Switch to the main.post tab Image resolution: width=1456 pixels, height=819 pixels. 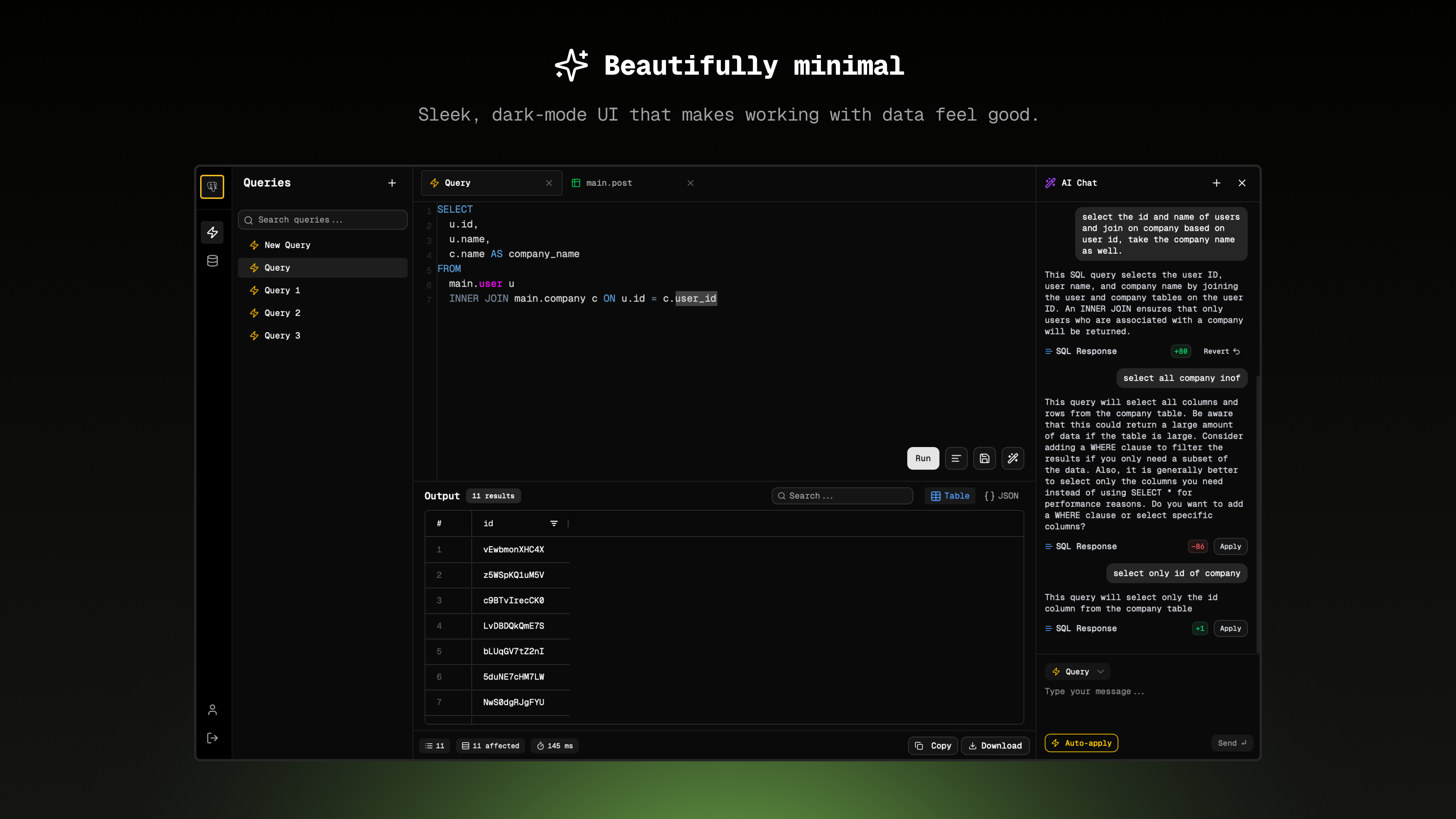tap(609, 183)
